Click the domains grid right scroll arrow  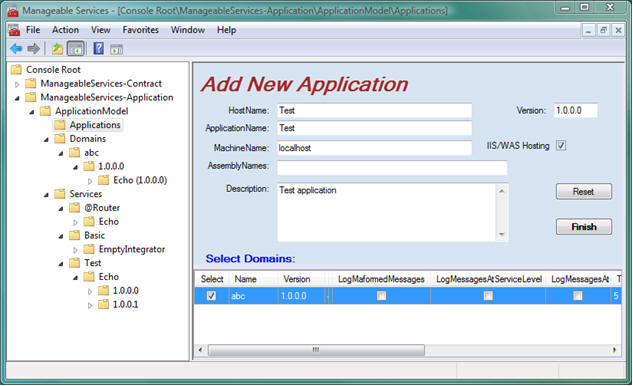click(x=614, y=350)
